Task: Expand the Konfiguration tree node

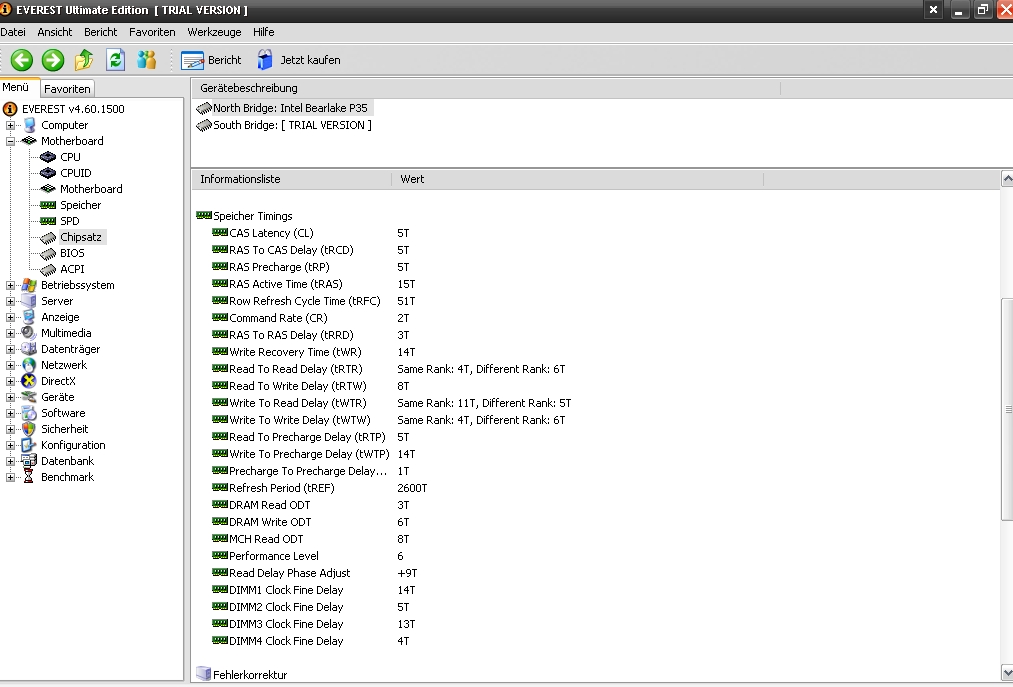Action: click(x=10, y=445)
